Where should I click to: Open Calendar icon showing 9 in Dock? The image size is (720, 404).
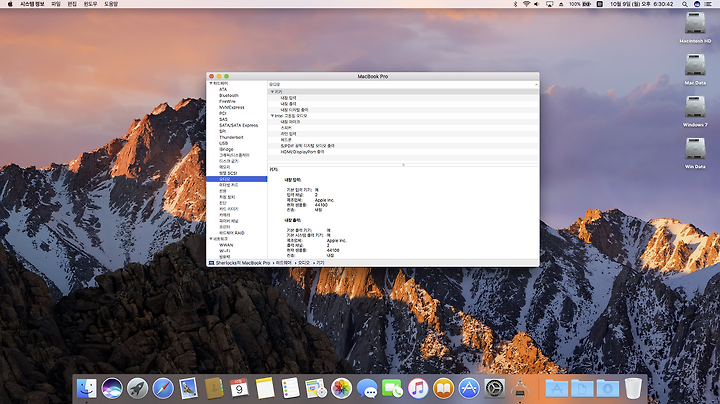coord(239,388)
